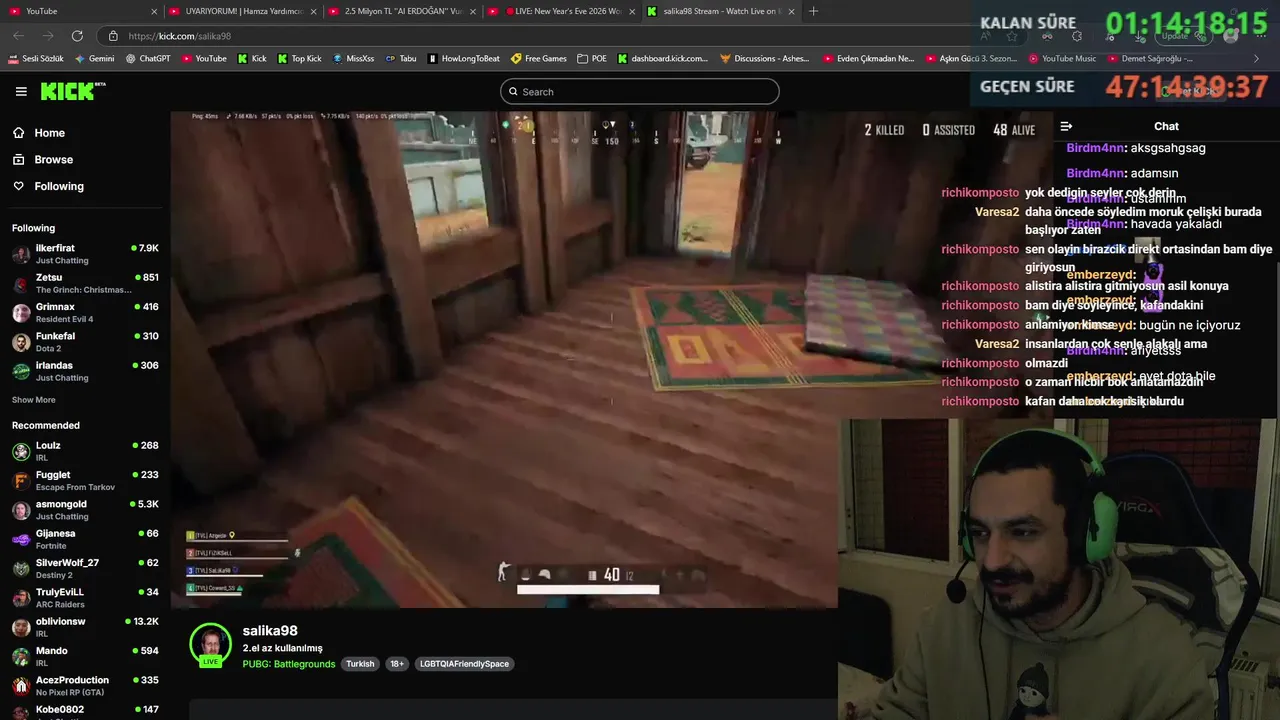Open TrulyEviLL channel avatar

21,598
